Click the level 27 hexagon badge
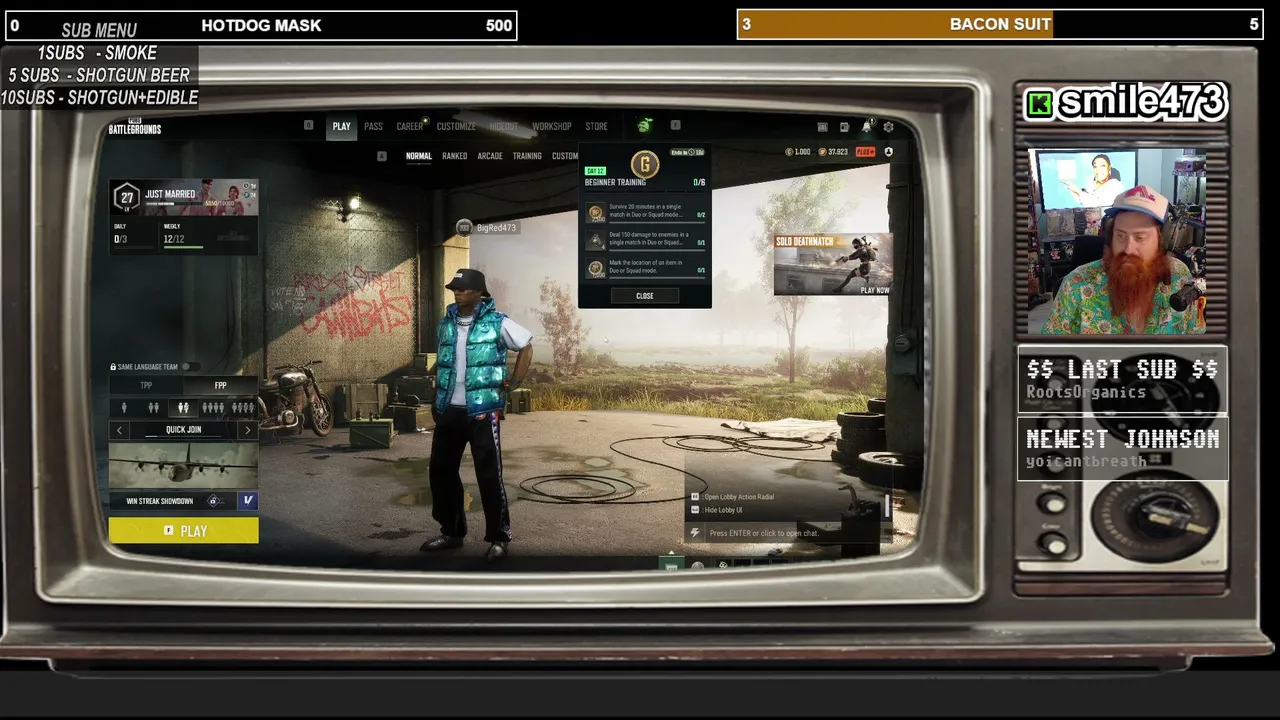Screen dimensions: 1280x720 coord(127,197)
